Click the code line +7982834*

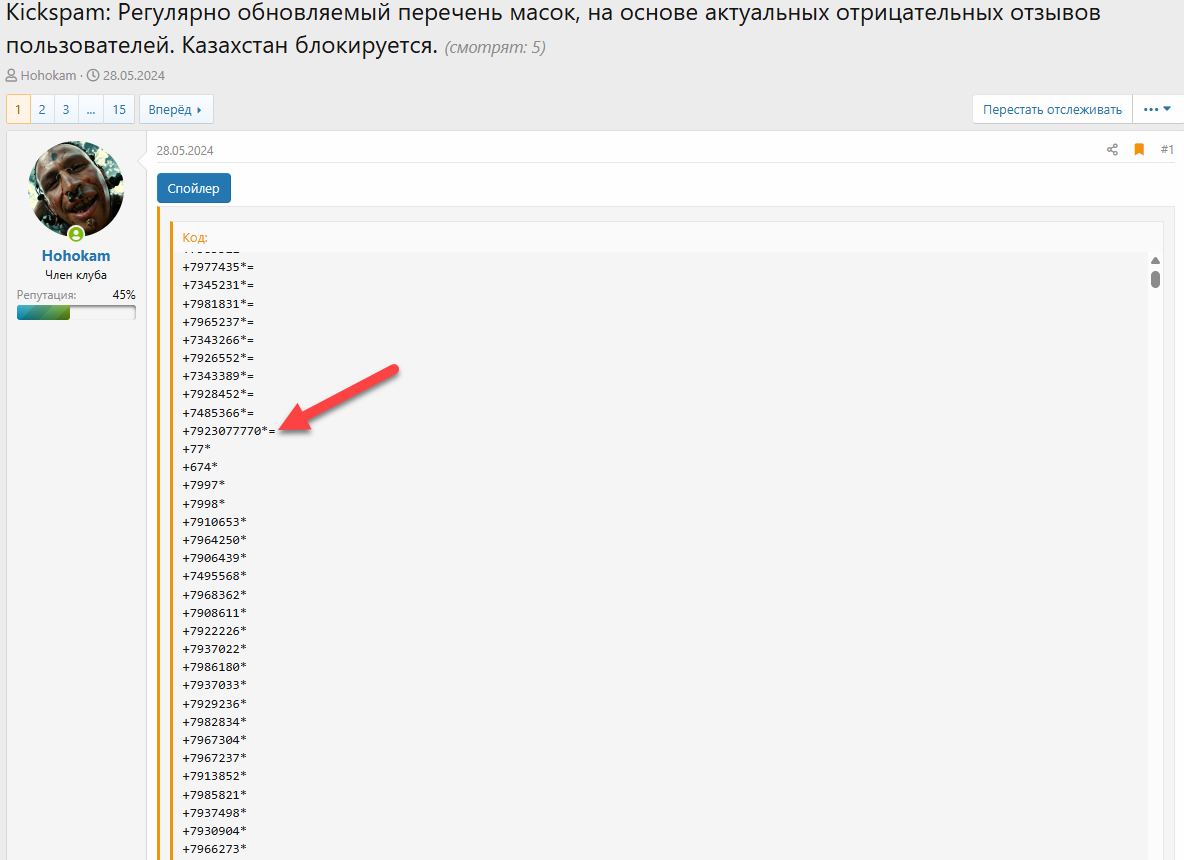(x=214, y=722)
